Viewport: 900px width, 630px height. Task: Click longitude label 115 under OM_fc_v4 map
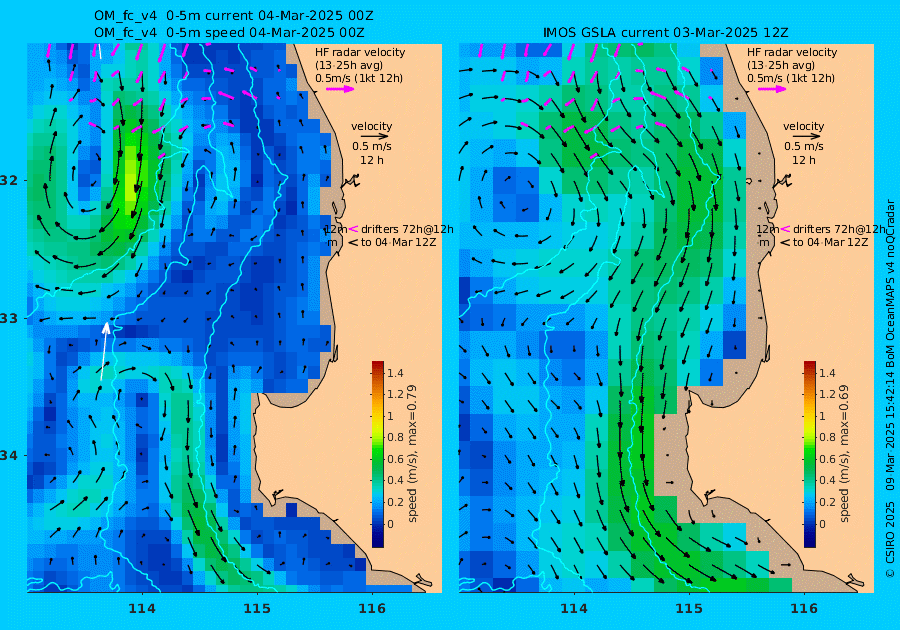[257, 609]
